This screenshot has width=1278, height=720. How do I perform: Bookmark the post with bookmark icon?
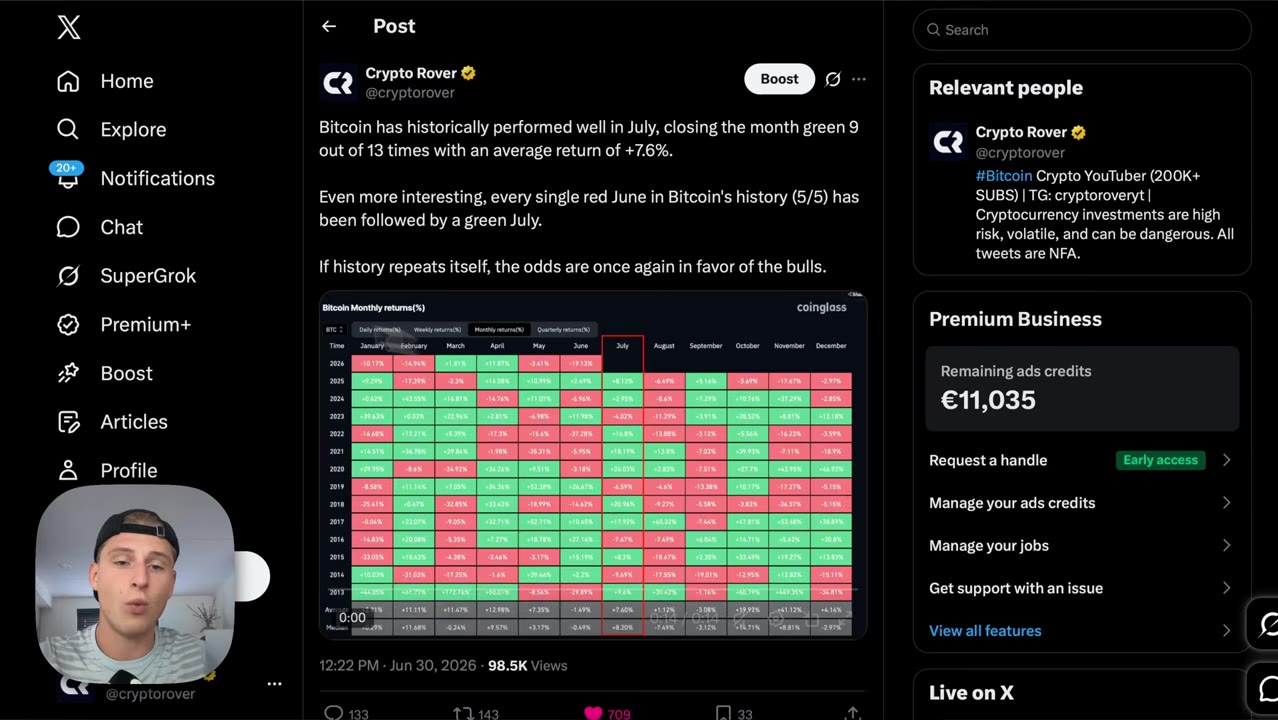pyautogui.click(x=723, y=713)
